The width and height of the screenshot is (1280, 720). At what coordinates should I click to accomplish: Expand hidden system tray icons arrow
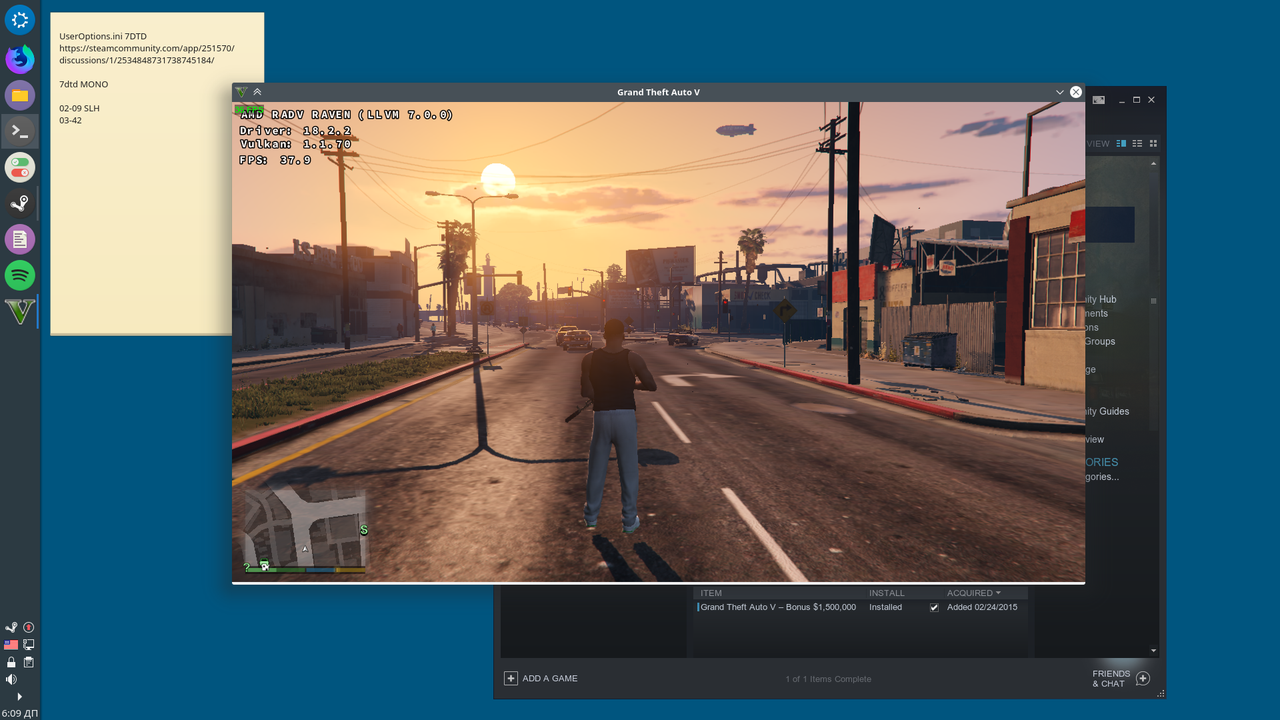[x=19, y=697]
